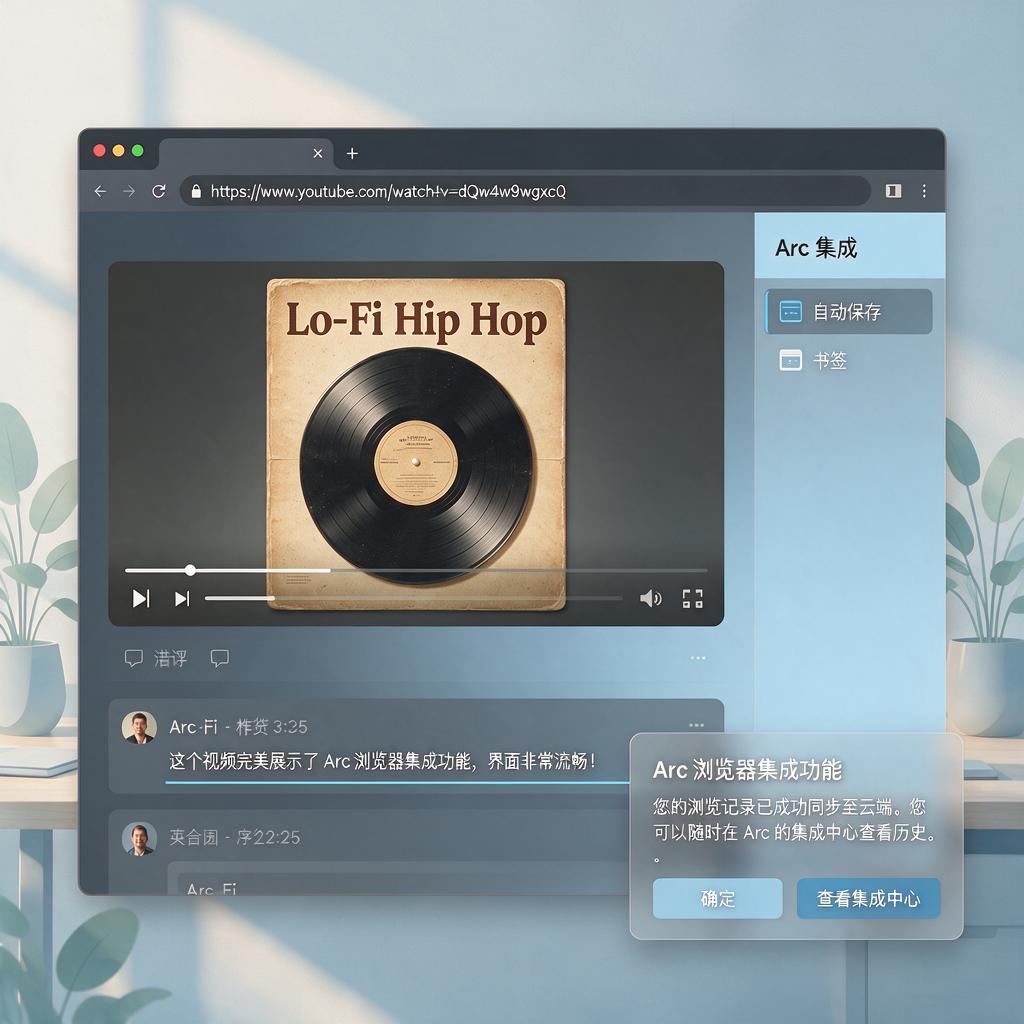The width and height of the screenshot is (1024, 1024).
Task: Open the three-dot menu below the video
Action: click(698, 658)
